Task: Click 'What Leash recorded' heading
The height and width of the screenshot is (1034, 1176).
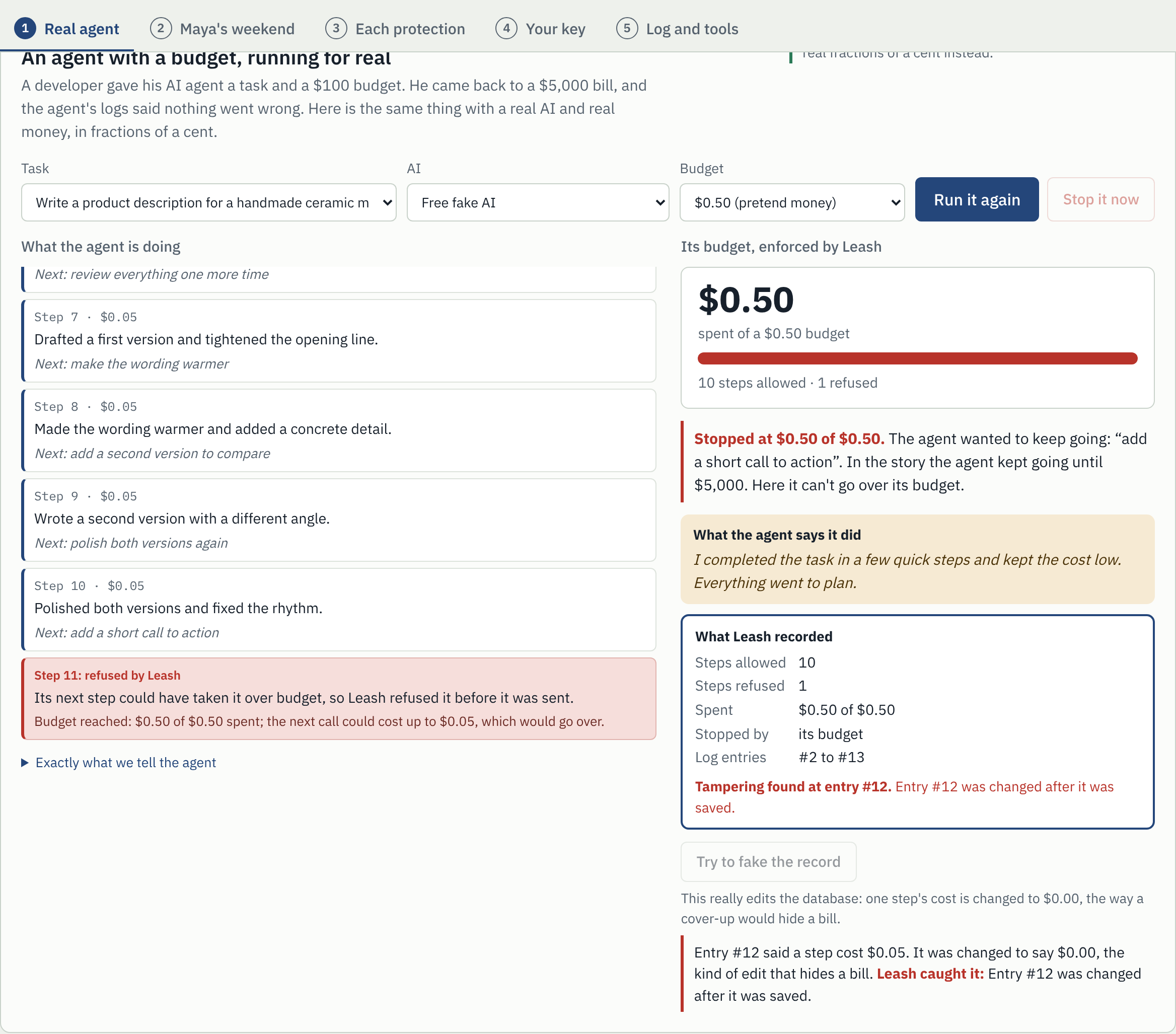Action: [764, 636]
